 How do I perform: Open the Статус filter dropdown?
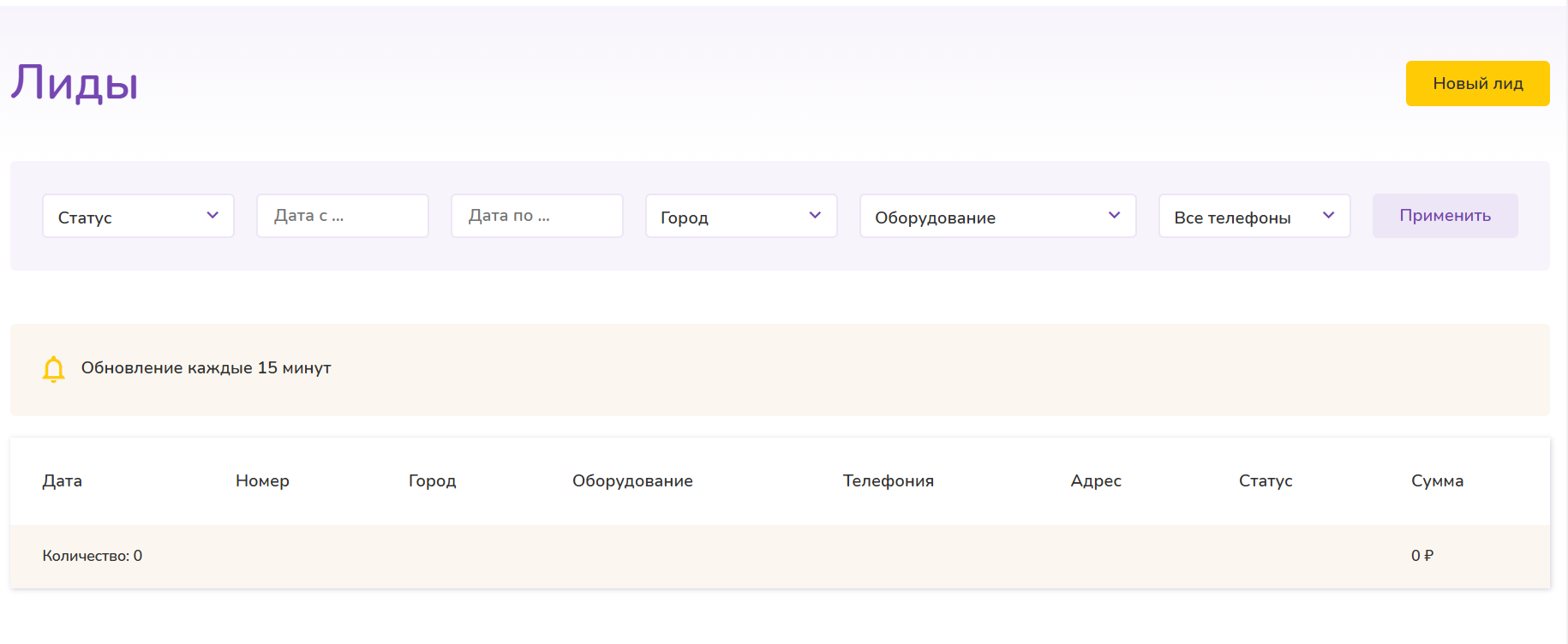tap(138, 216)
